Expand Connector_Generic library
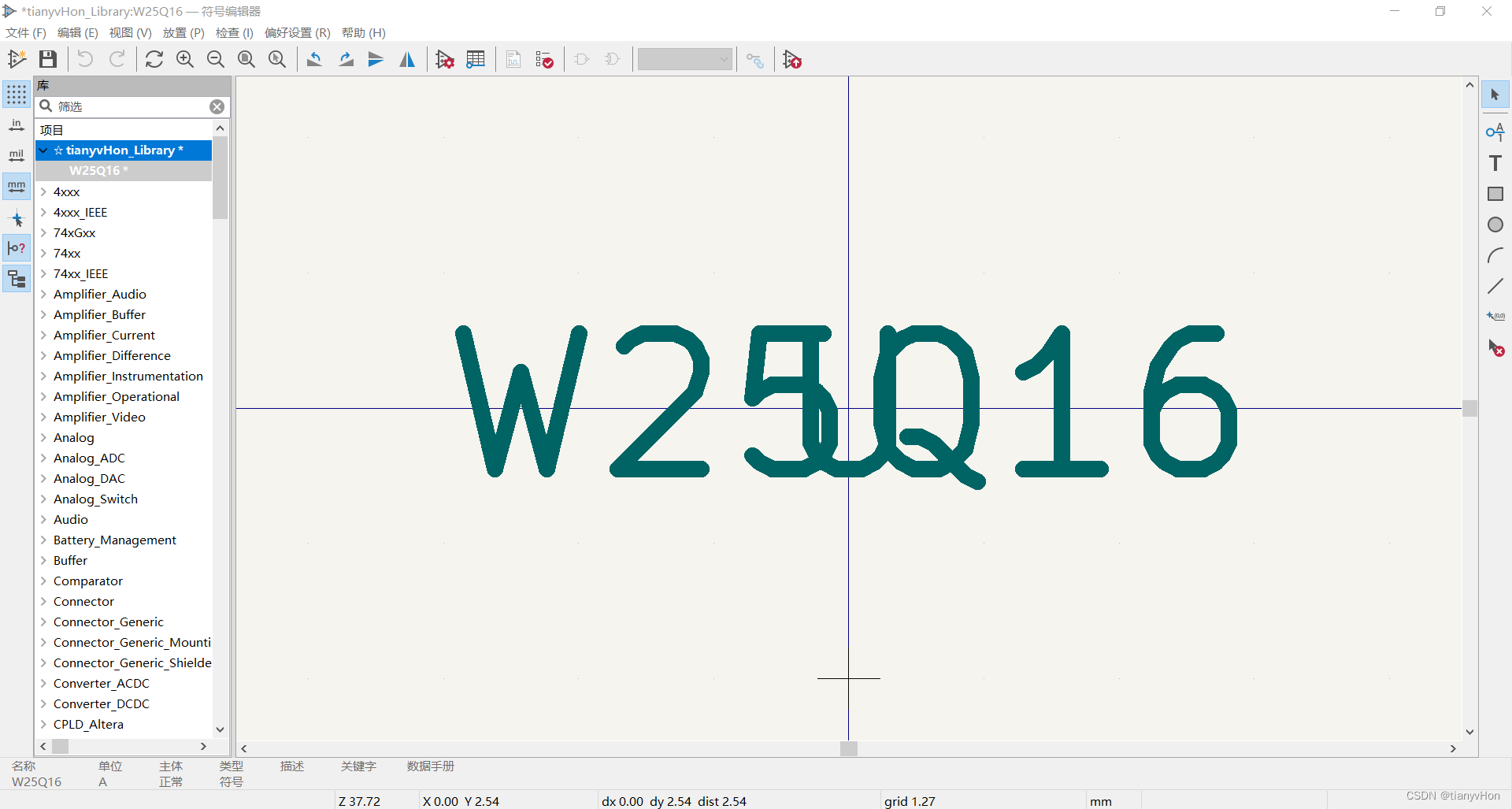The width and height of the screenshot is (1512, 809). point(43,622)
